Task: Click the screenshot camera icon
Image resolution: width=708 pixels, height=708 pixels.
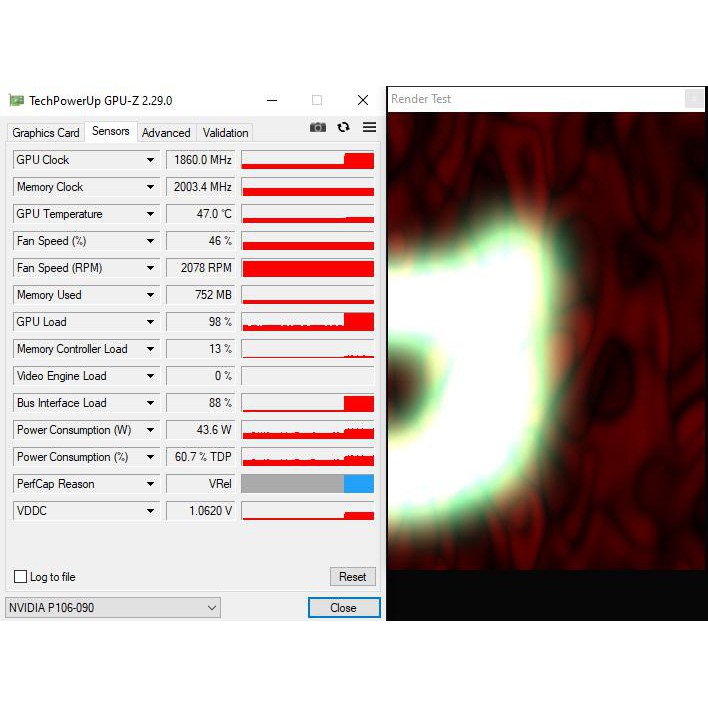Action: coord(318,127)
